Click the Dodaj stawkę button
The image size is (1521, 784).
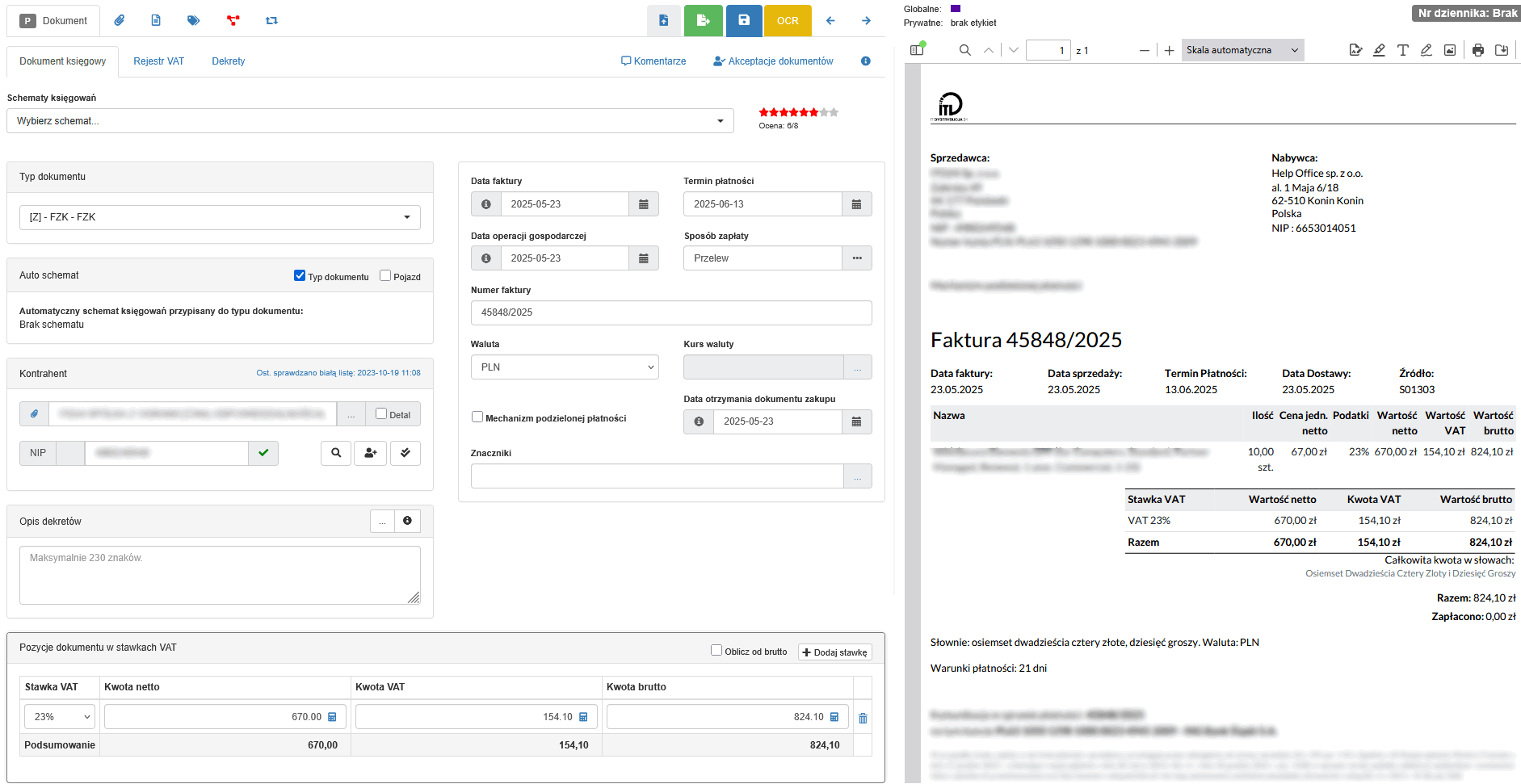(834, 652)
